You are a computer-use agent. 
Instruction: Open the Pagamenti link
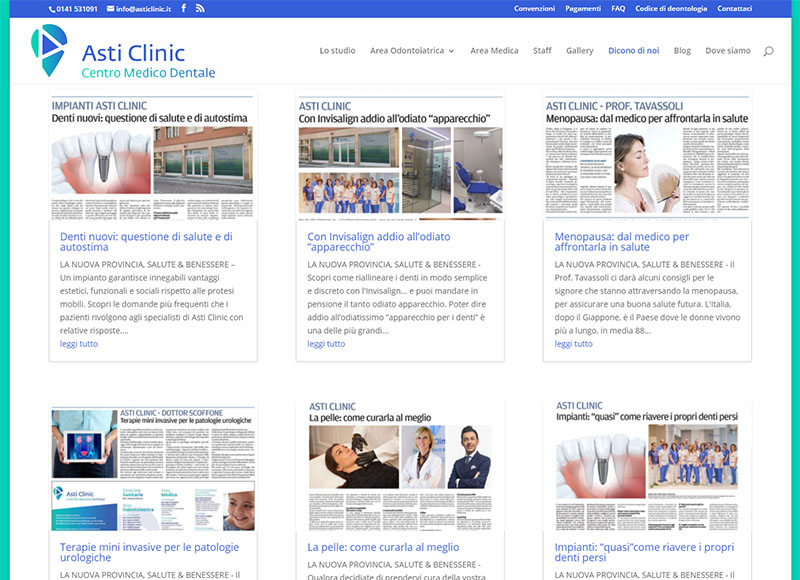(583, 9)
